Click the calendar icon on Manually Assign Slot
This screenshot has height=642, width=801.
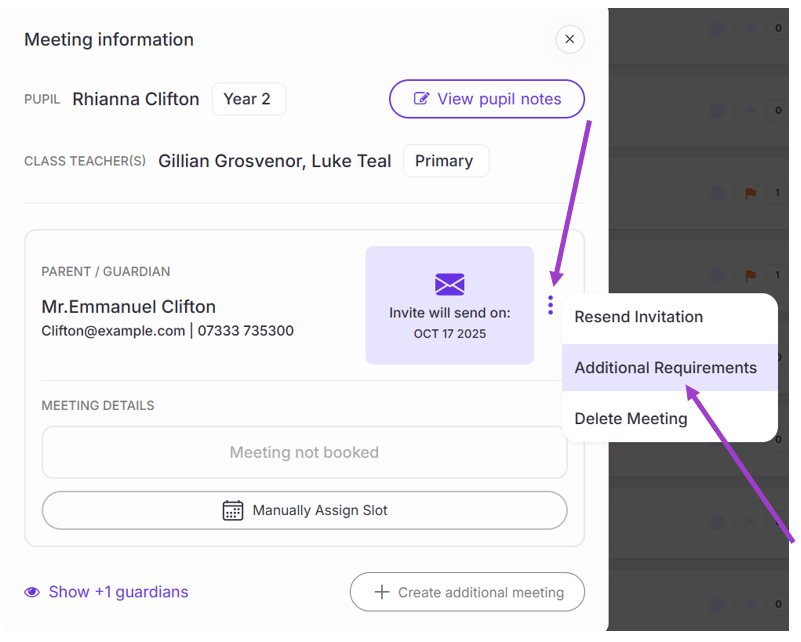click(x=233, y=510)
